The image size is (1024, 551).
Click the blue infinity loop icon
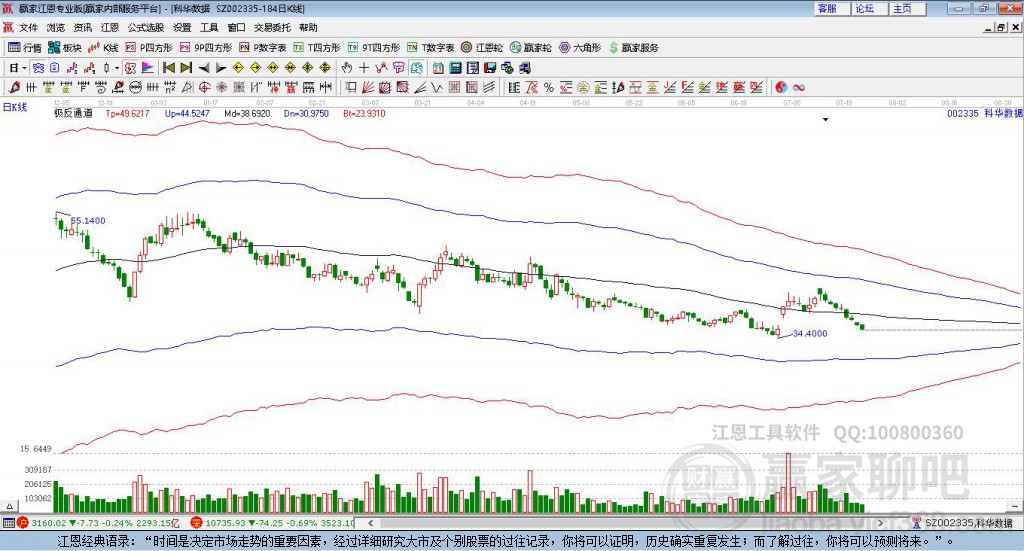click(x=799, y=87)
